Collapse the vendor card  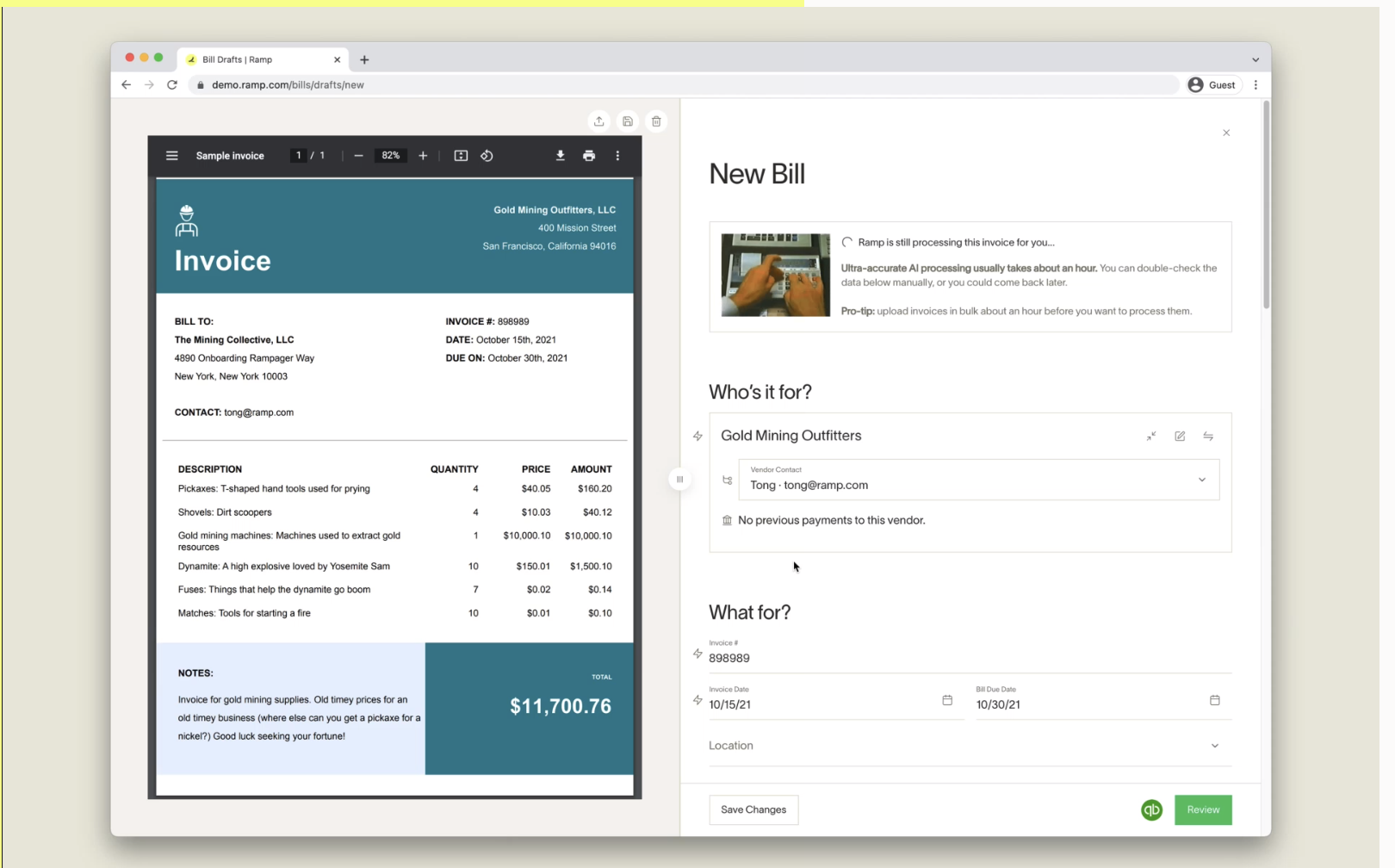(1151, 437)
